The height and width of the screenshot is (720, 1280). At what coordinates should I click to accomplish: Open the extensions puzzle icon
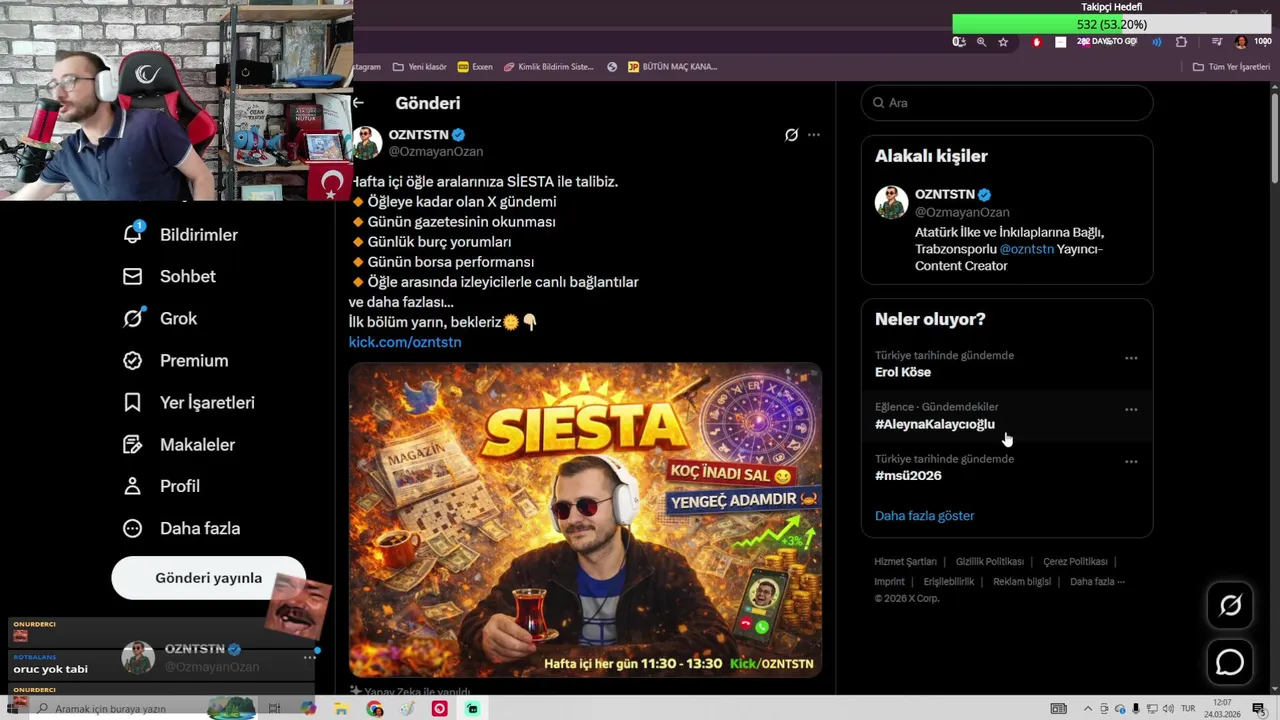click(1181, 42)
